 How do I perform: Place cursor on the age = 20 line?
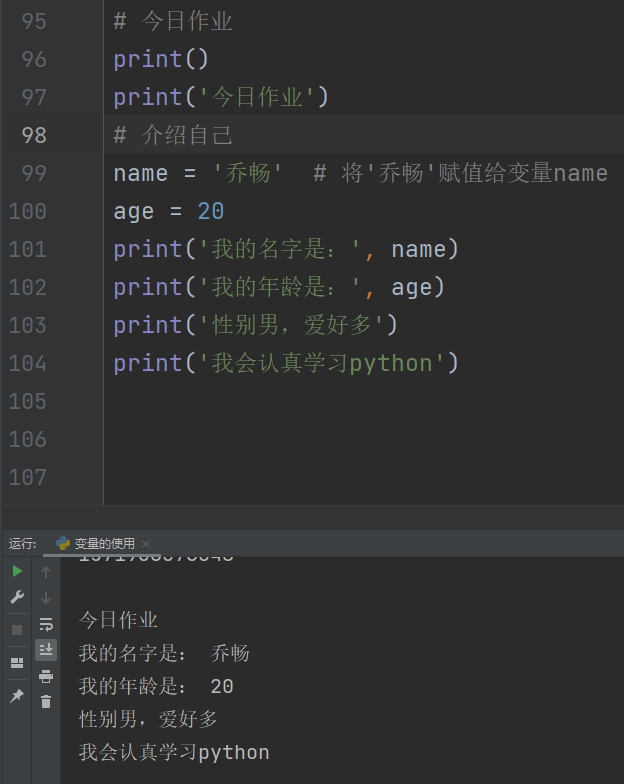[x=168, y=211]
